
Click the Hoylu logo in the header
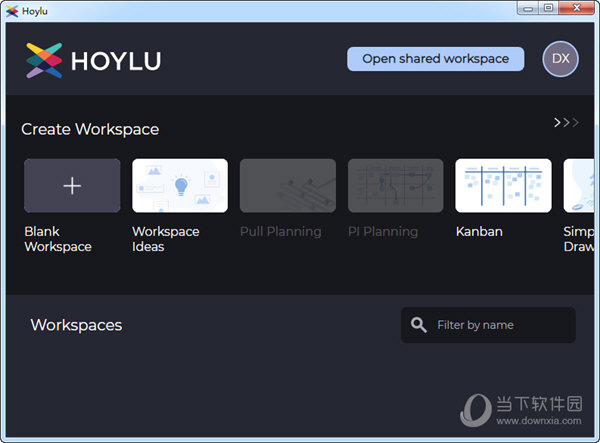tap(93, 60)
